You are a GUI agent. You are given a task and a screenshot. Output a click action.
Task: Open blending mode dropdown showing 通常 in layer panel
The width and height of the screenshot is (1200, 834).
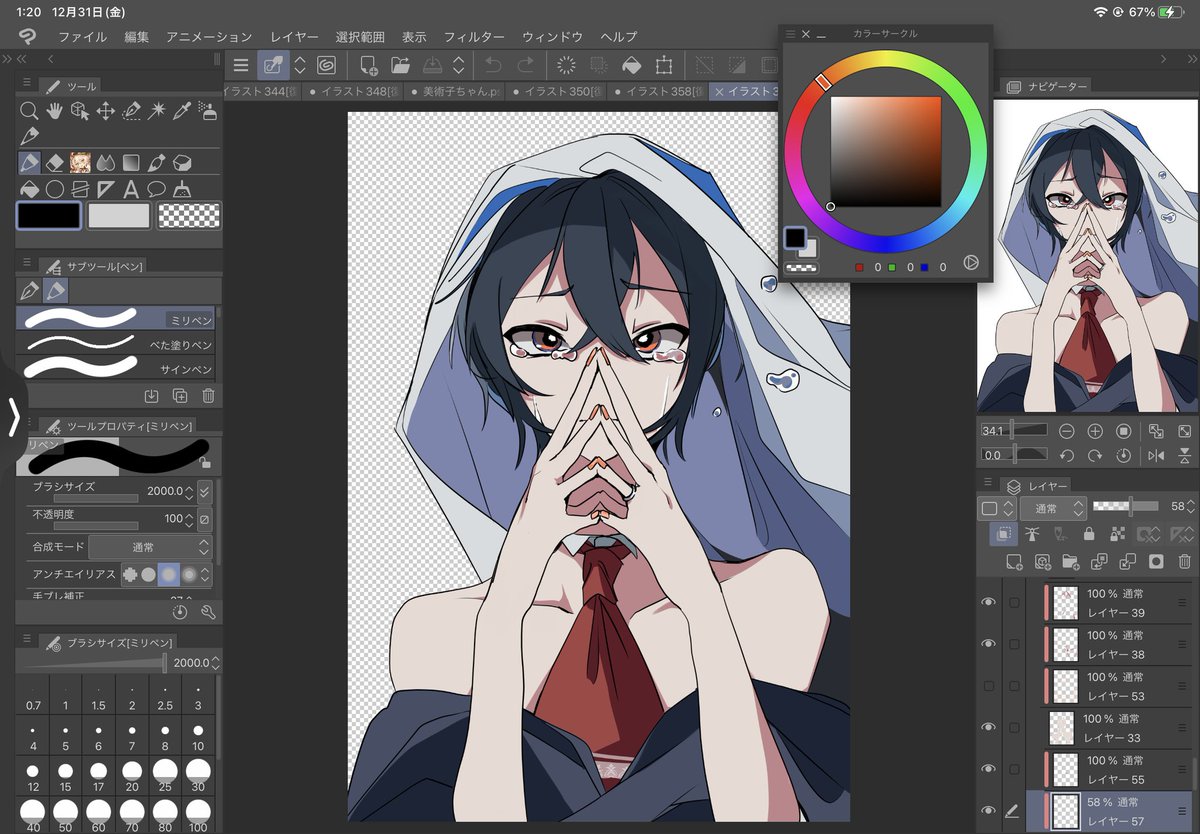(x=1053, y=508)
